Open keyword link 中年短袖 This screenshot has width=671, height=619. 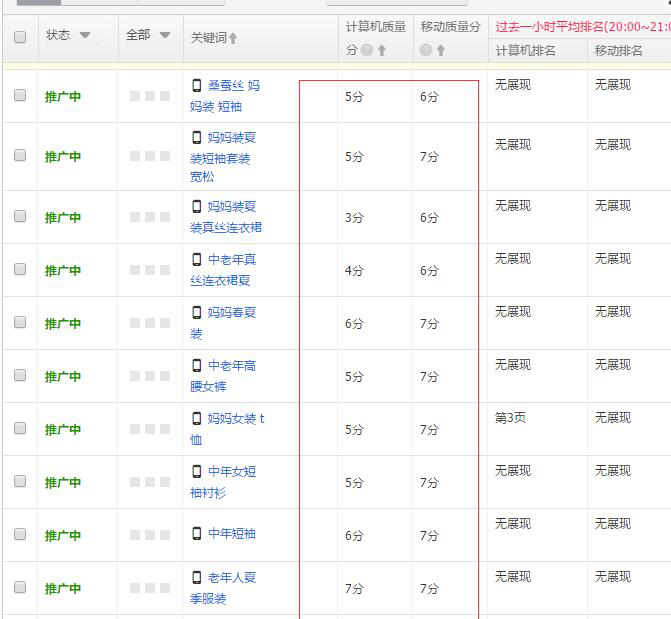tap(232, 533)
